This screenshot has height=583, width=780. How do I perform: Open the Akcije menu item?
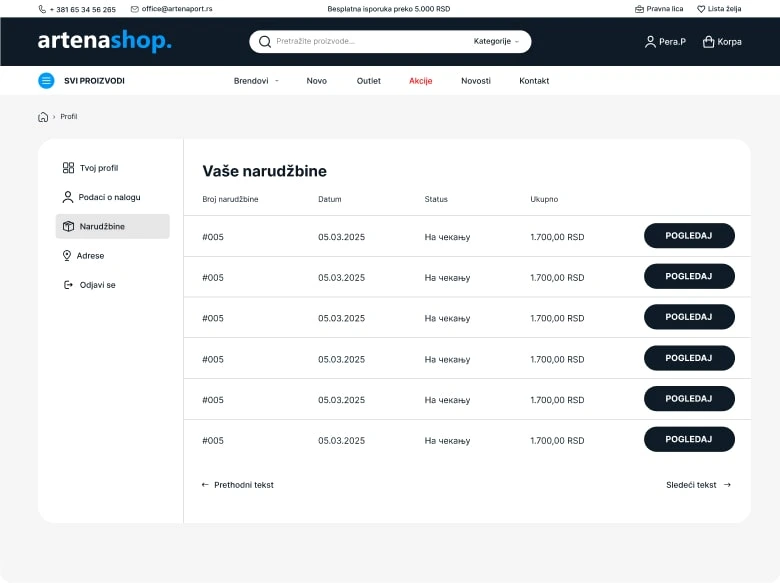tap(420, 81)
